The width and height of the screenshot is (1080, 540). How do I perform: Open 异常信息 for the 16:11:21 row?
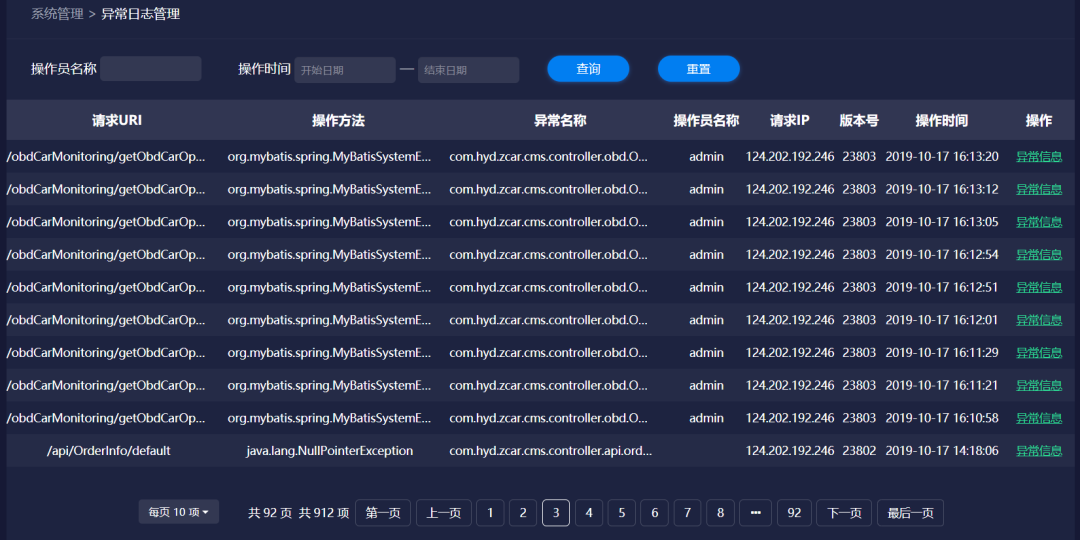click(1039, 386)
